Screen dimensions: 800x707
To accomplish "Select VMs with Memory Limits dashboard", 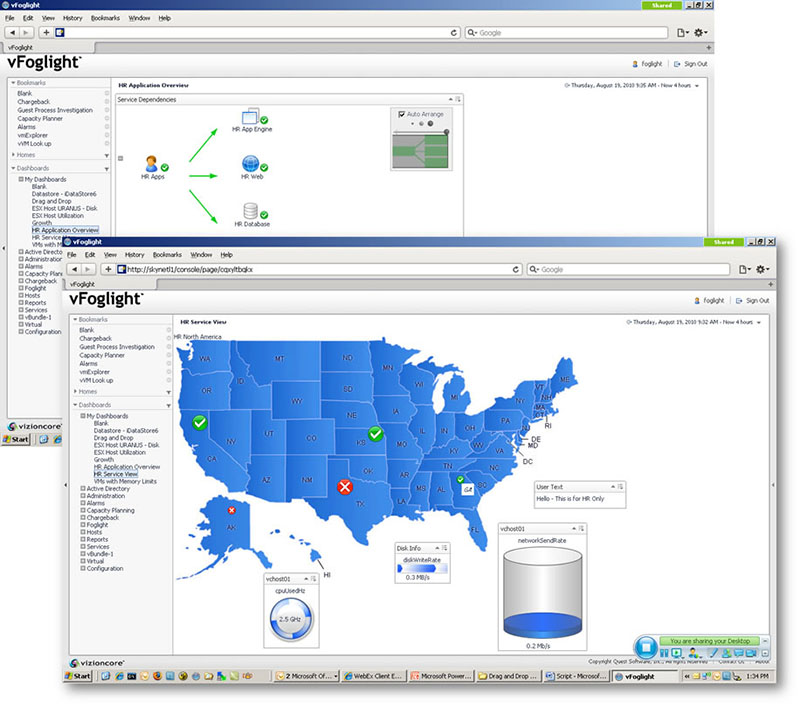I will pyautogui.click(x=125, y=481).
